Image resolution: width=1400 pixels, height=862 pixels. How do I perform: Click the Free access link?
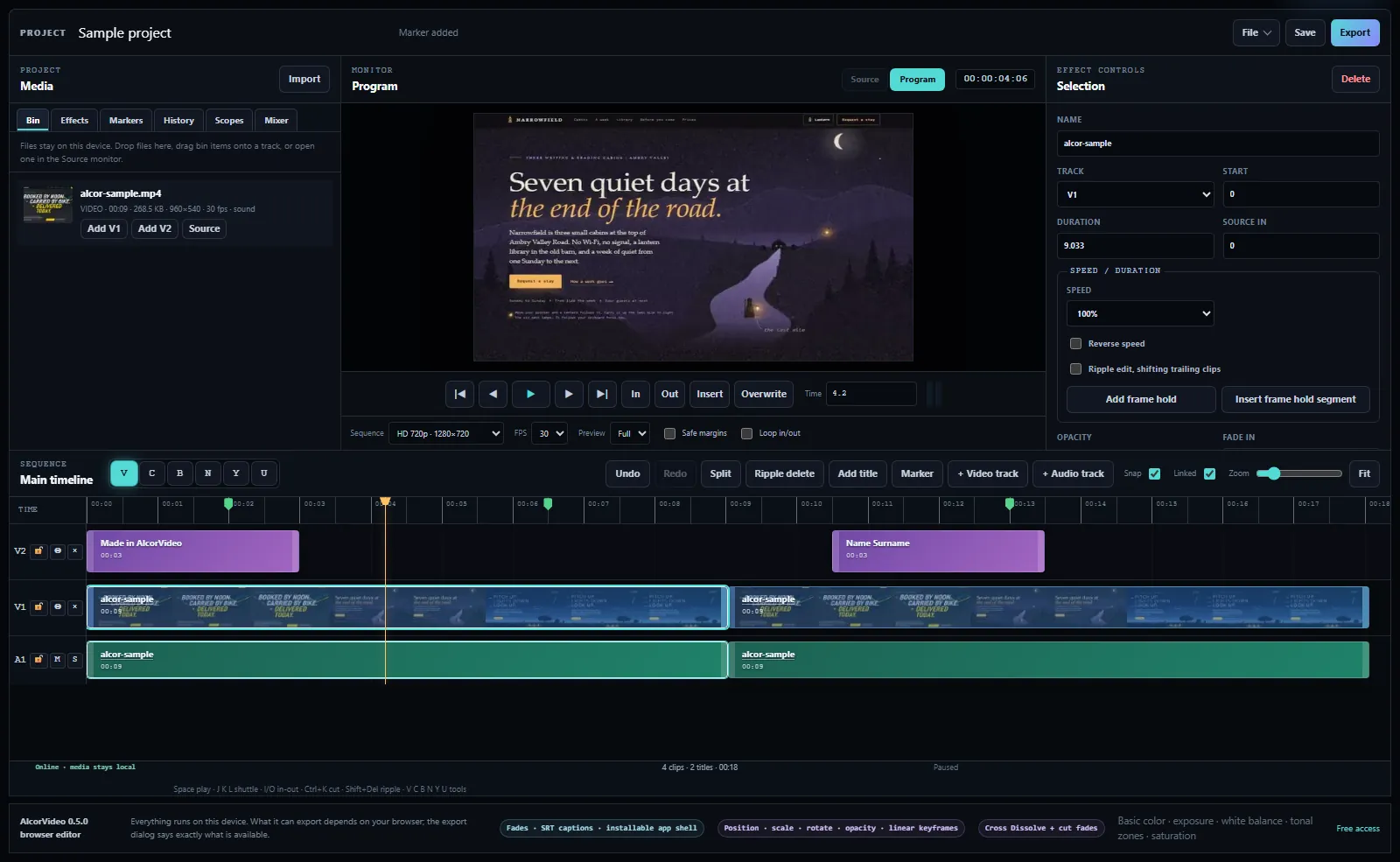click(x=1358, y=828)
